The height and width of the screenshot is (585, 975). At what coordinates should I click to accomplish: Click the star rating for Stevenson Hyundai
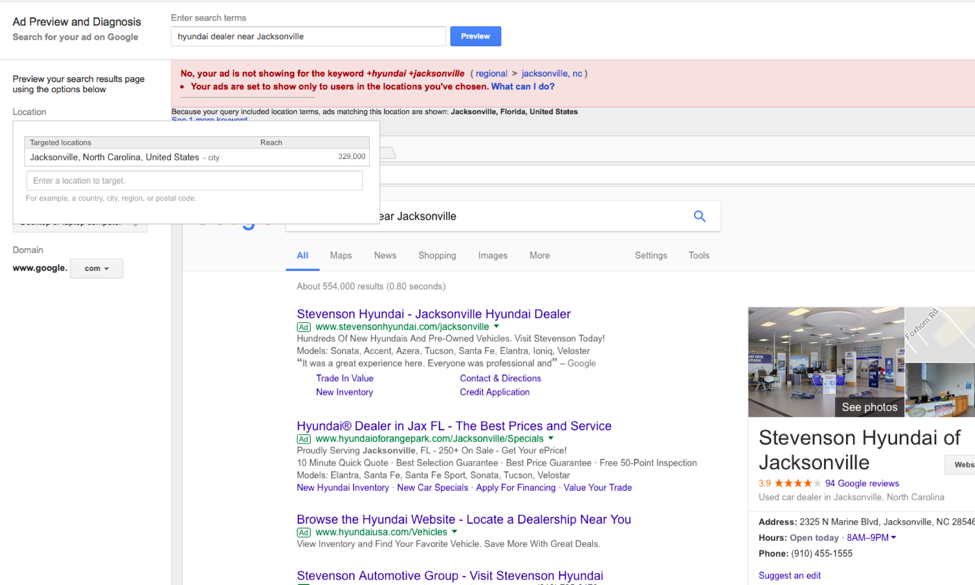(798, 483)
